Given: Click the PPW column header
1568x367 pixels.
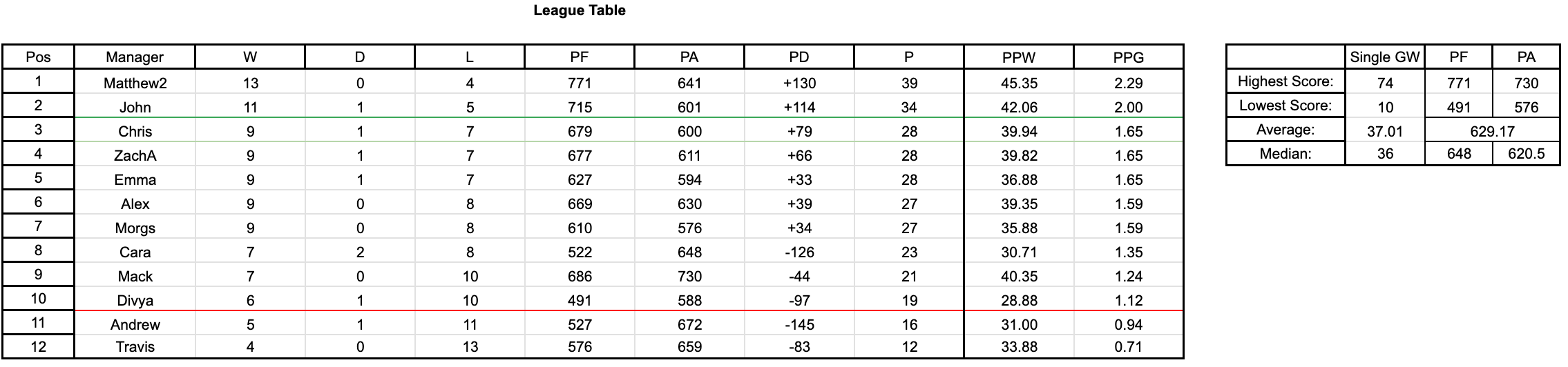Looking at the screenshot, I should click(x=1019, y=57).
